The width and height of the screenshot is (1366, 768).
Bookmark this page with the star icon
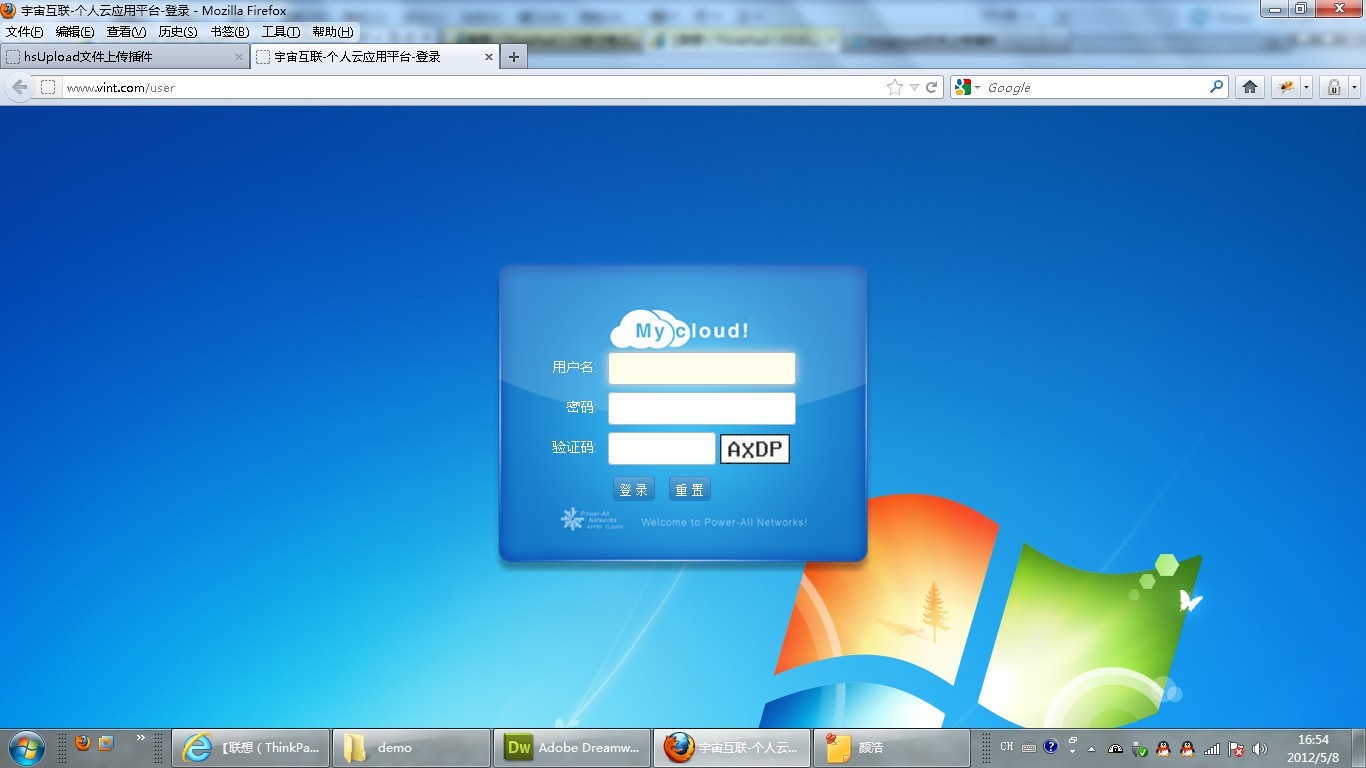click(x=894, y=87)
